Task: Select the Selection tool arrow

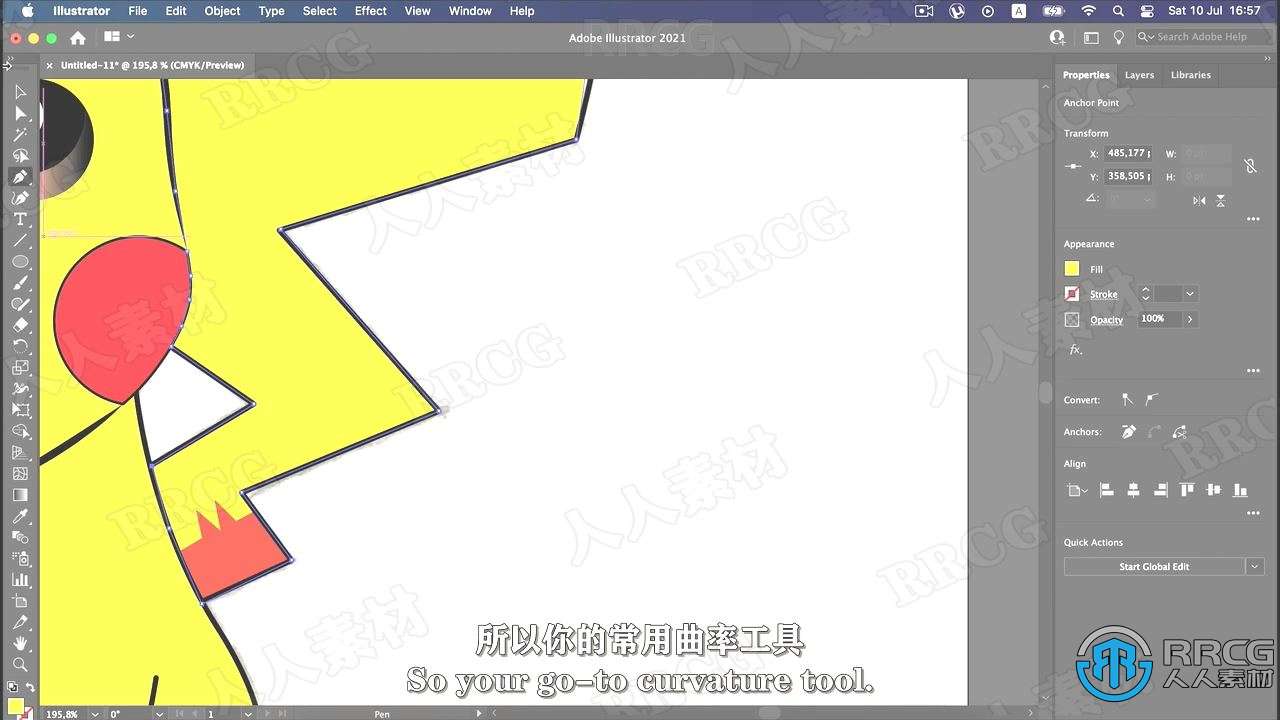Action: (20, 92)
